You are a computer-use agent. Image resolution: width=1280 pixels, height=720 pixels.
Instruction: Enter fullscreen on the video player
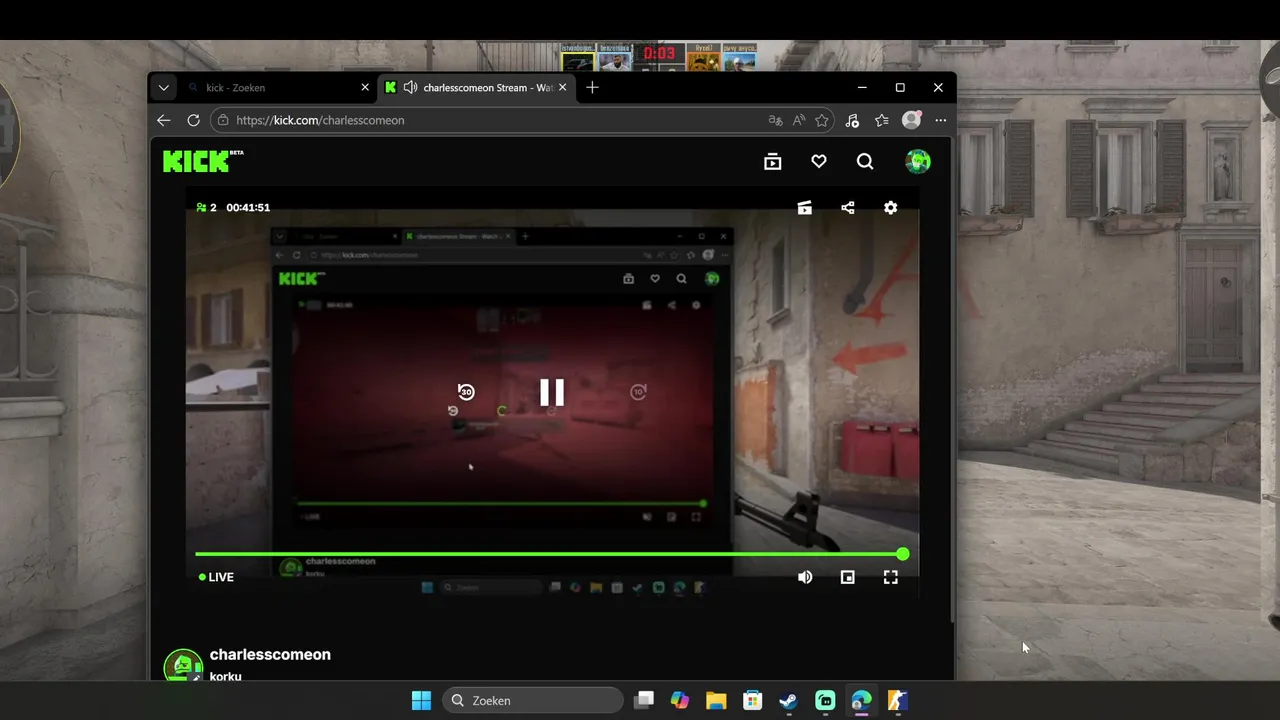891,577
